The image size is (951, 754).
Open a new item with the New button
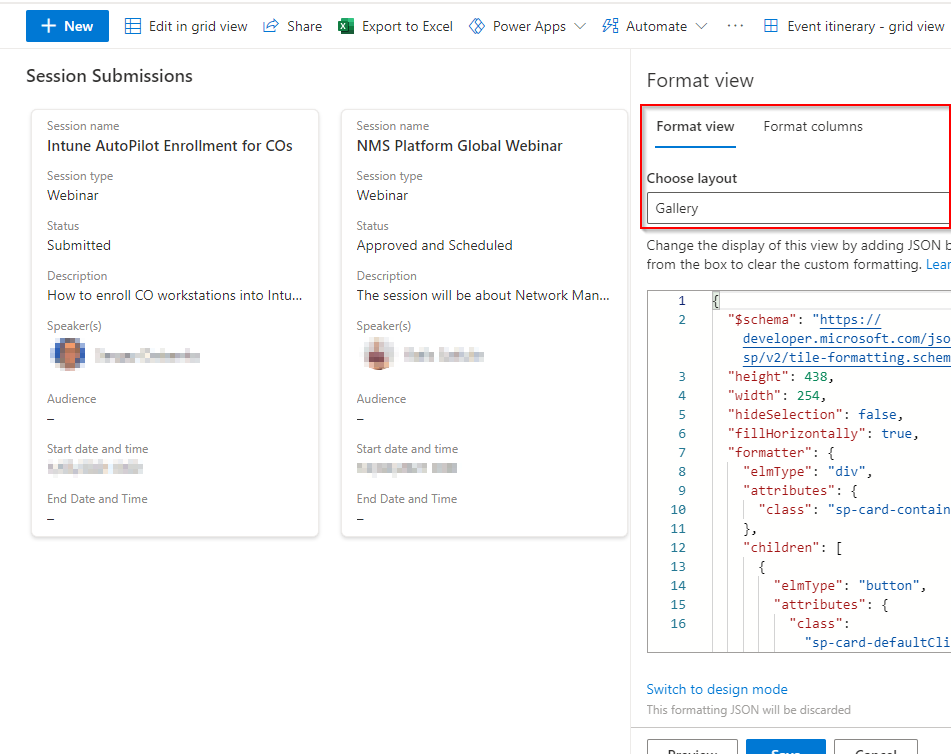click(66, 25)
